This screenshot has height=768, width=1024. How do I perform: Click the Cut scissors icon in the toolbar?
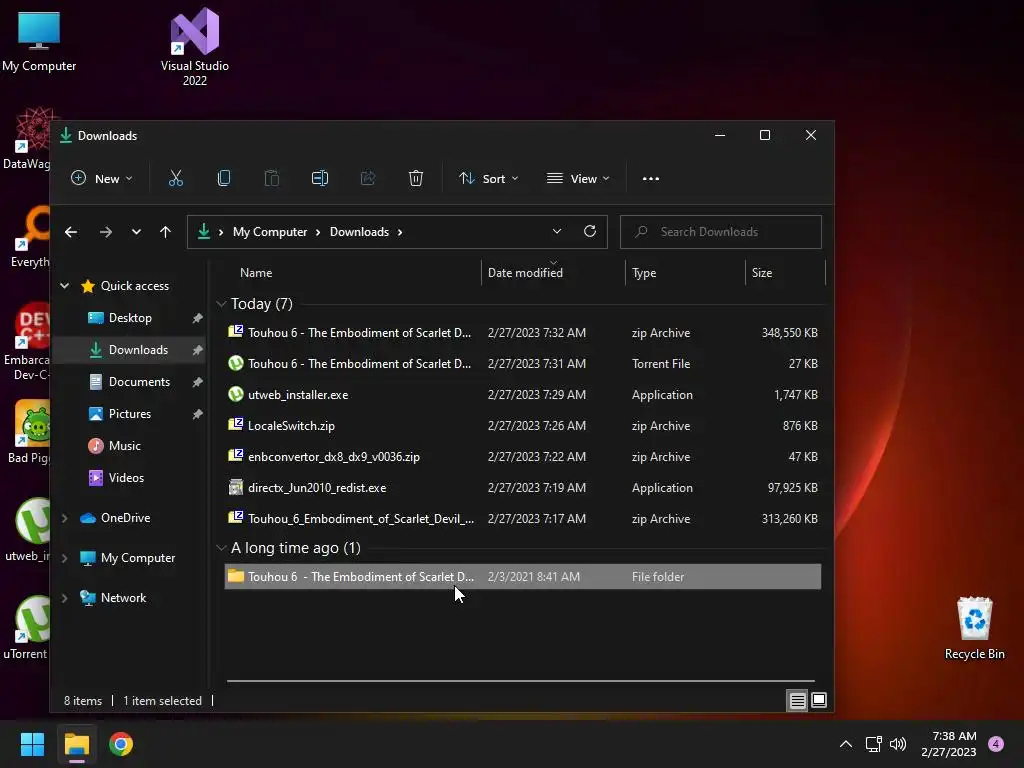click(x=176, y=178)
